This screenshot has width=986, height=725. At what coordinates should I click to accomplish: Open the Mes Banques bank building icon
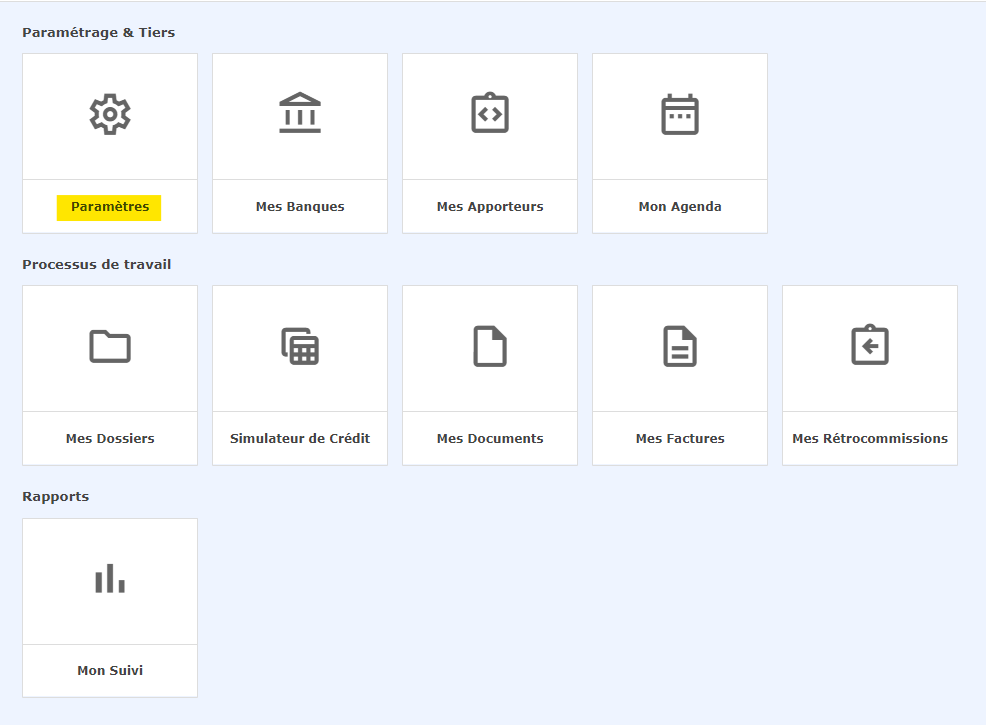[300, 113]
